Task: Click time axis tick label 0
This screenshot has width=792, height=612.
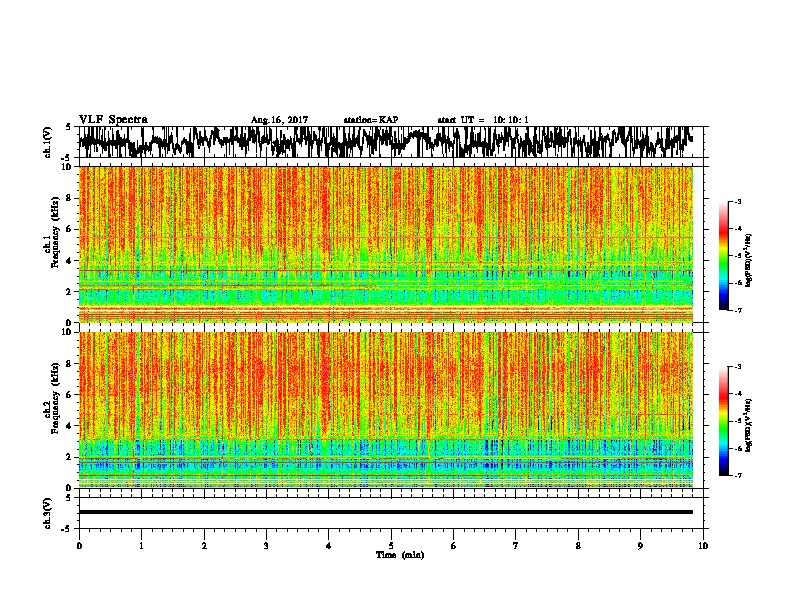Action: pyautogui.click(x=79, y=546)
